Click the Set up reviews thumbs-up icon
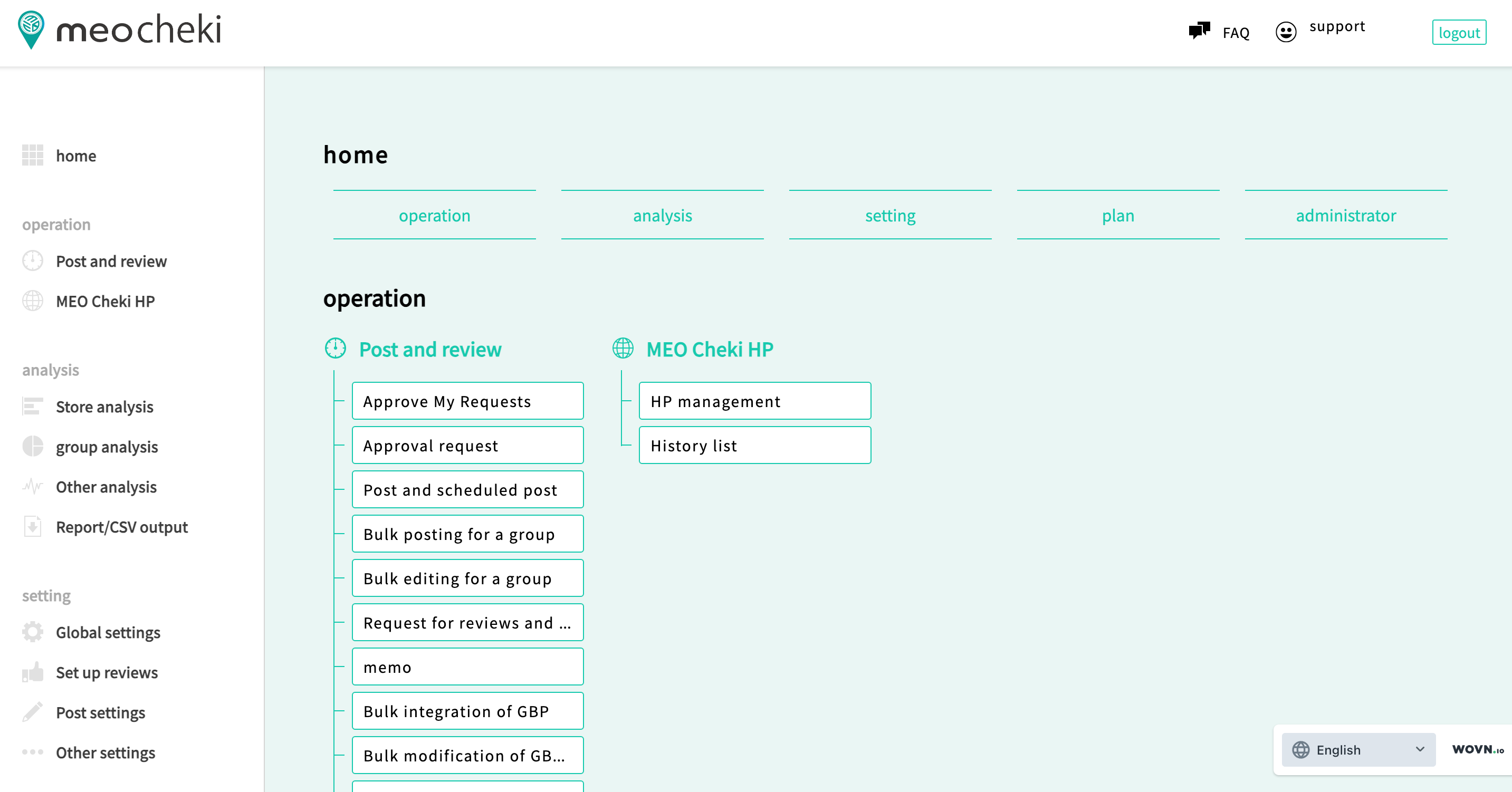This screenshot has height=792, width=1512. pyautogui.click(x=33, y=672)
